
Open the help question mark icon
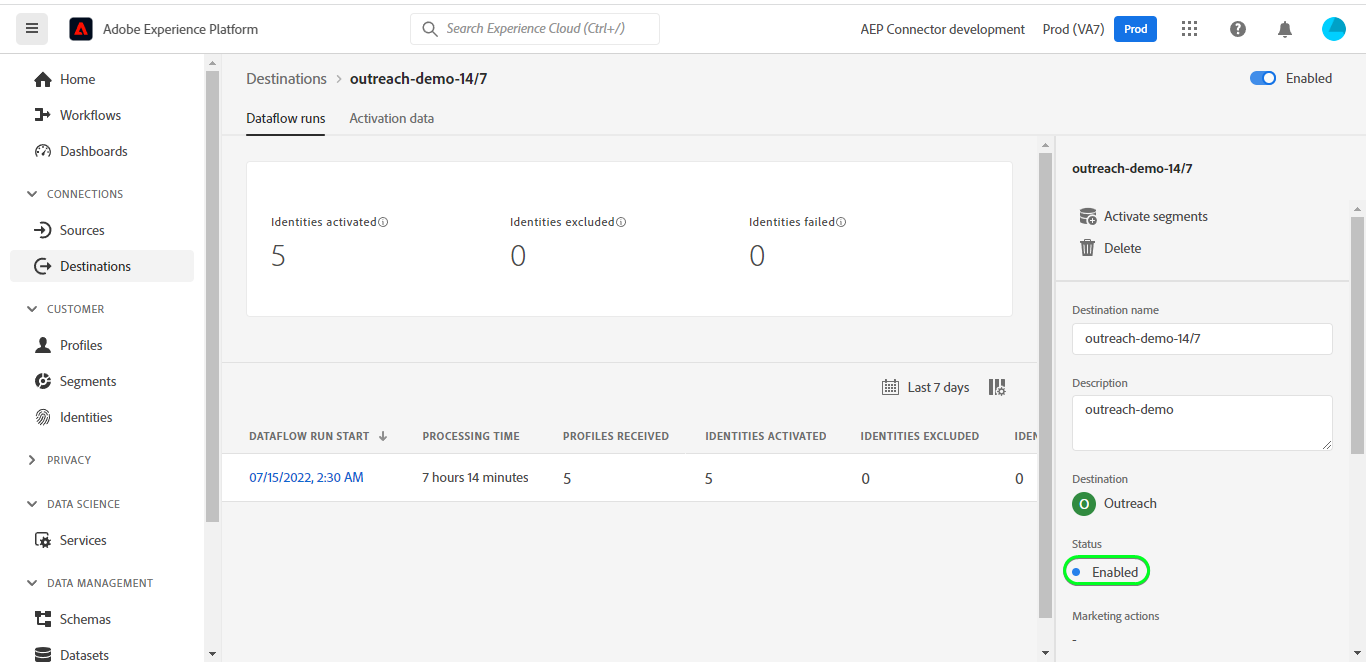click(1238, 29)
